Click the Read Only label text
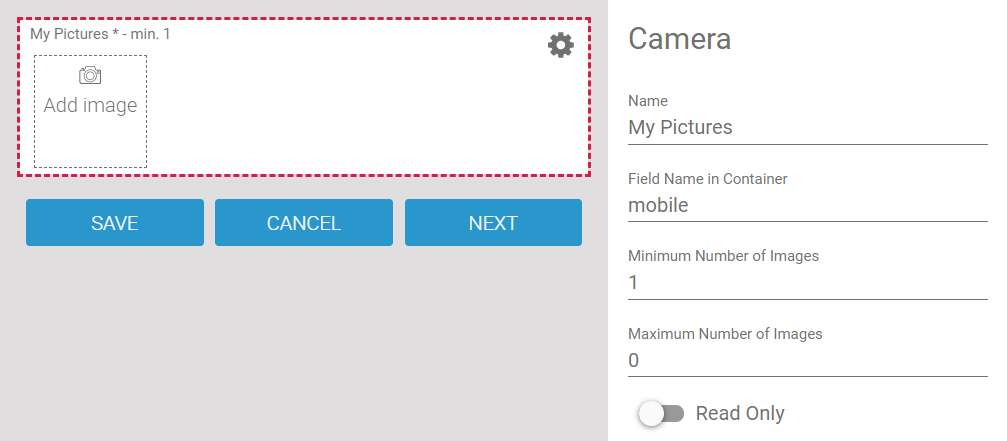Viewport: 1007px width, 441px height. (740, 413)
